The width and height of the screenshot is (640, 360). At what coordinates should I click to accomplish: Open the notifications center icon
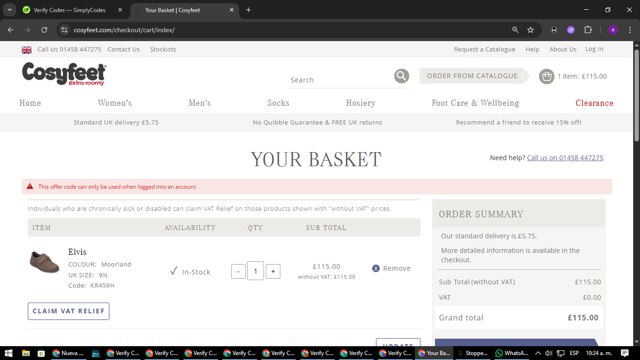(624, 353)
